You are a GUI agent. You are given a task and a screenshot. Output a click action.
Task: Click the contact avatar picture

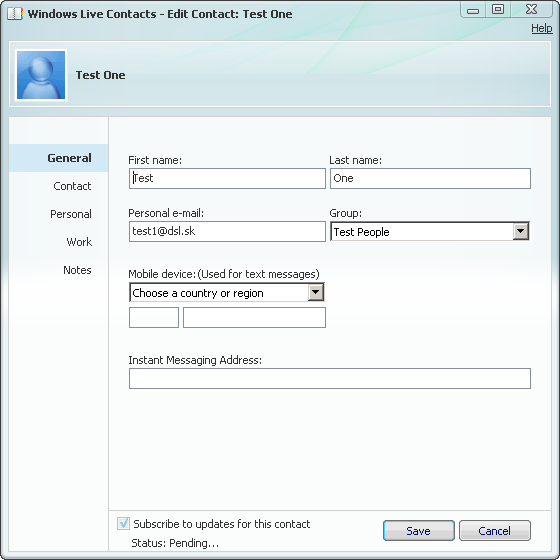click(41, 75)
